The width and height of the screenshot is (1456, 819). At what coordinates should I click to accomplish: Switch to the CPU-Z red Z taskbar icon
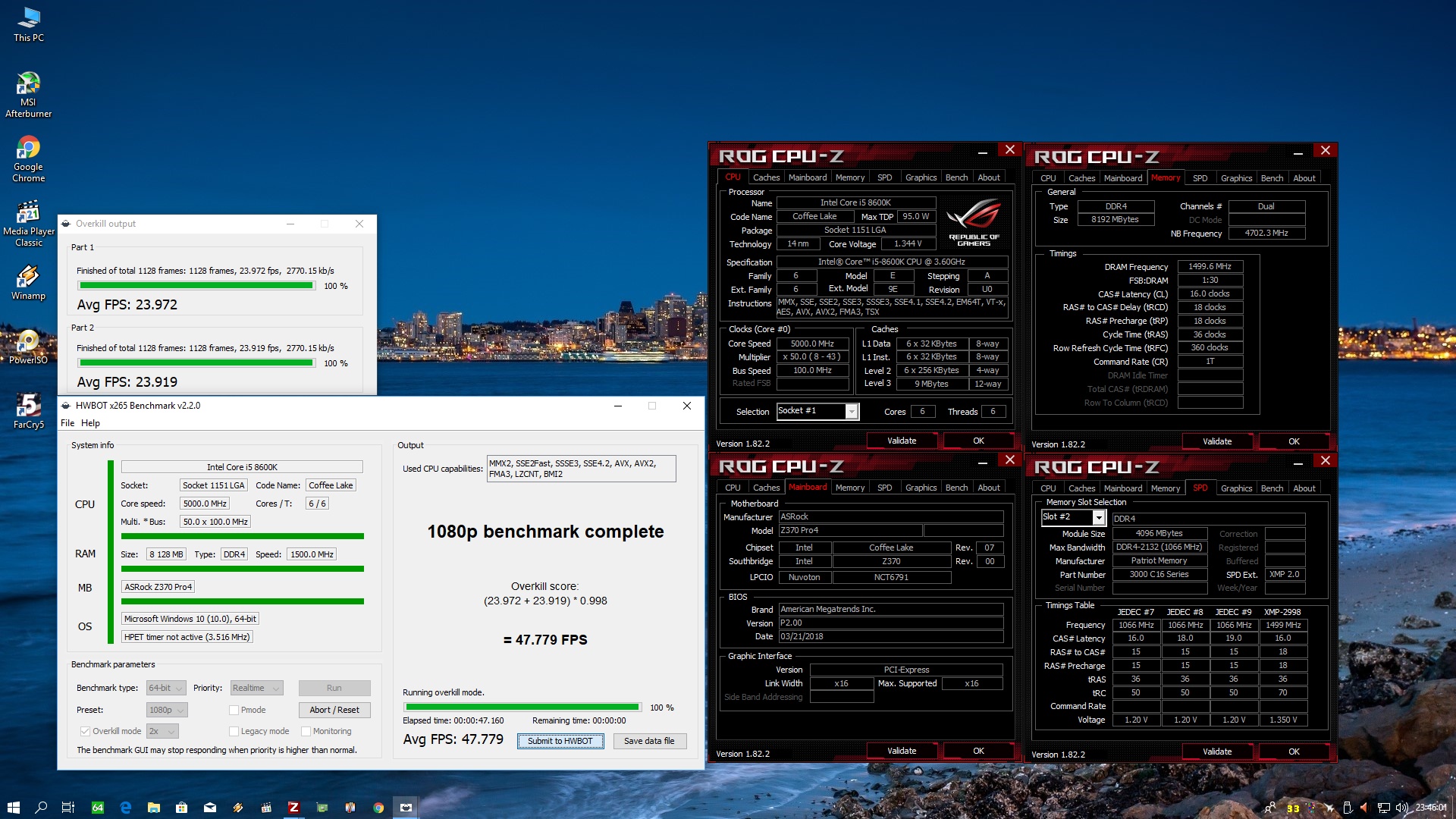[x=293, y=808]
